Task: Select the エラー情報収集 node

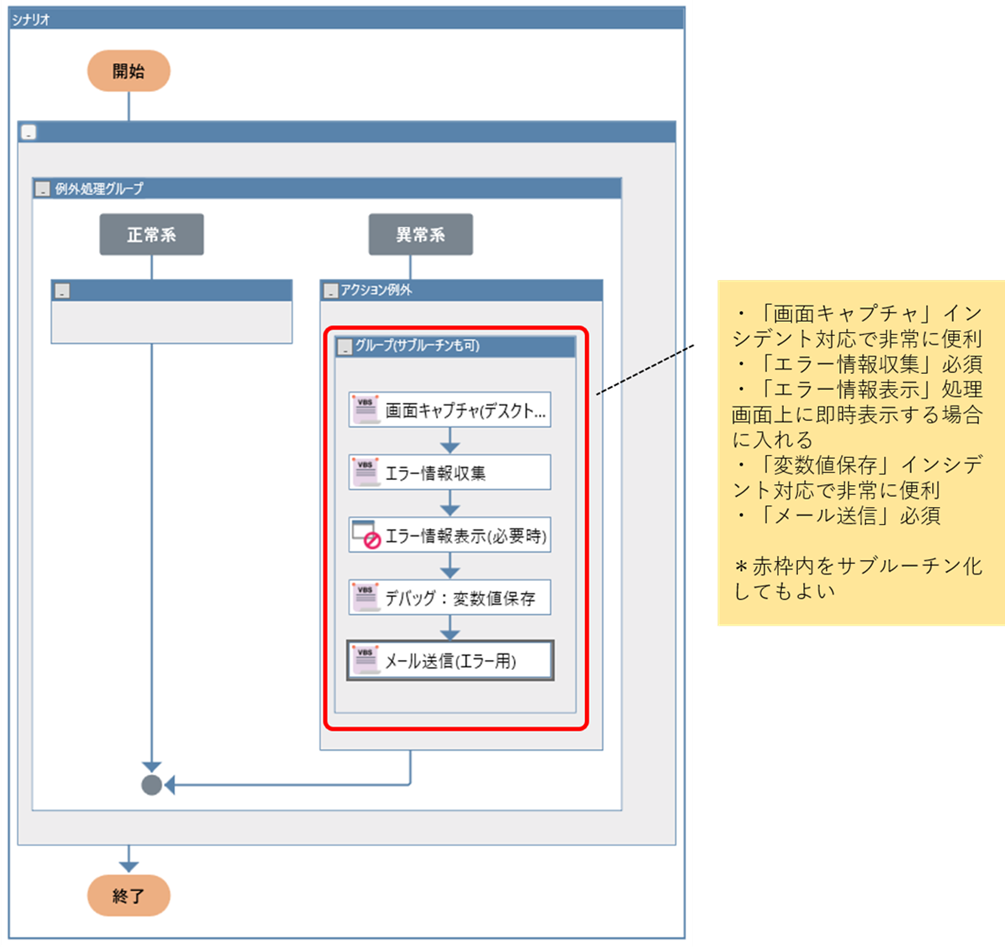Action: (x=449, y=472)
